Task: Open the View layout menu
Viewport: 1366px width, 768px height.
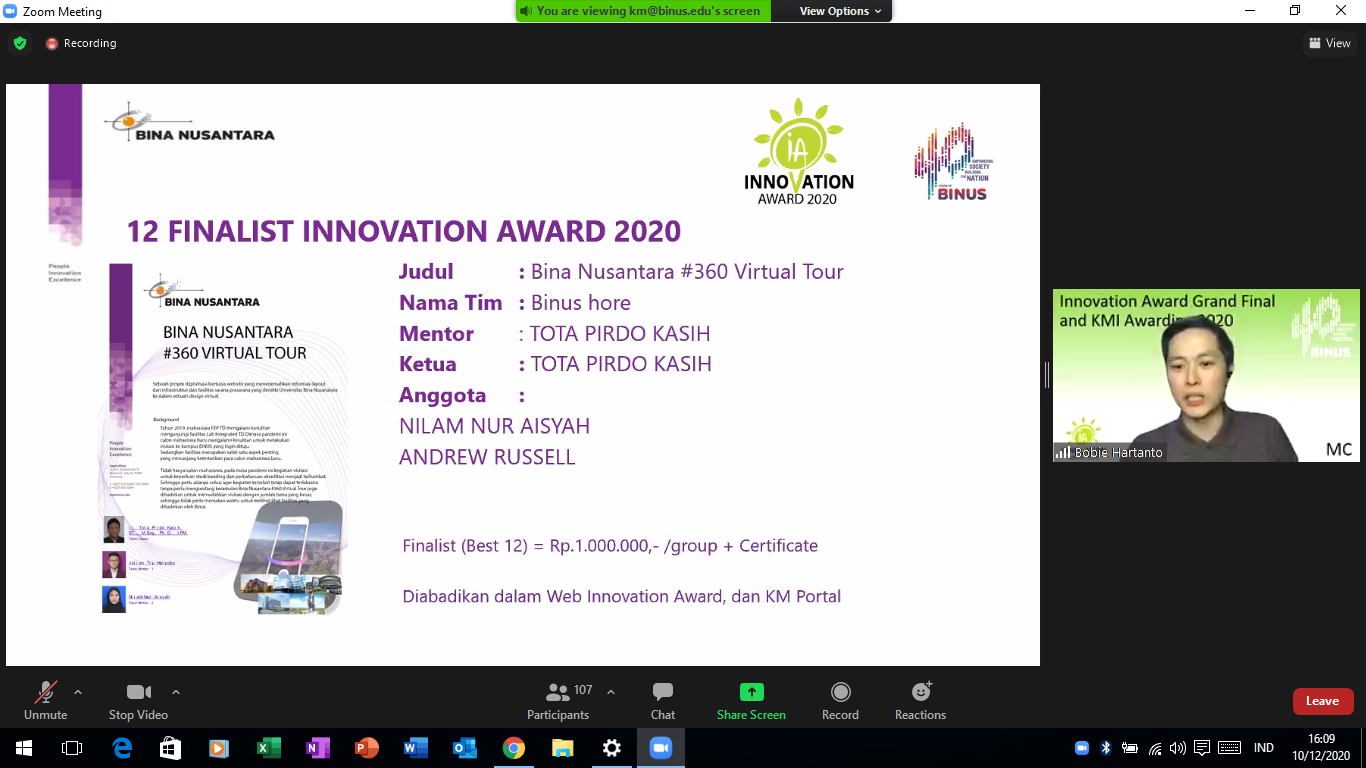Action: pos(1330,43)
